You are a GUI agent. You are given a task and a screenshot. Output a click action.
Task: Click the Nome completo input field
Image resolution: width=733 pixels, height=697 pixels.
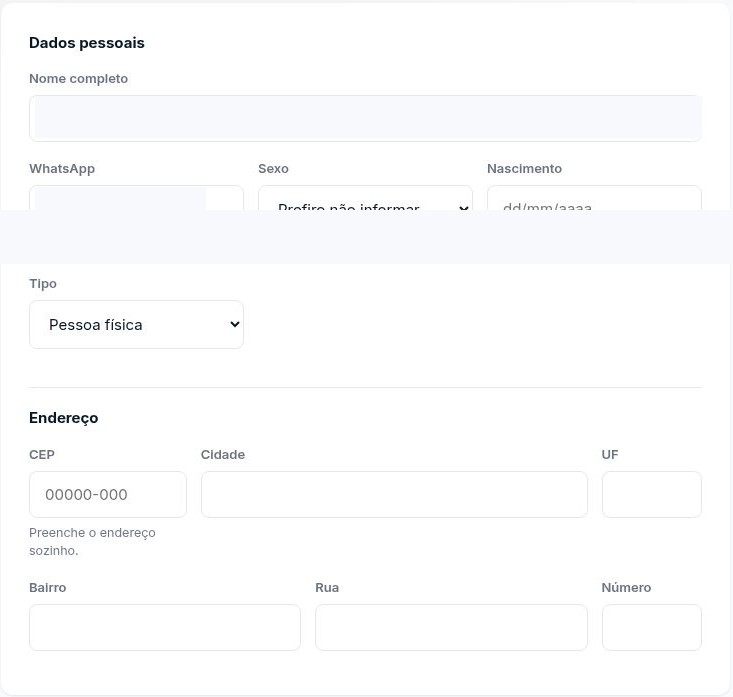coord(365,118)
